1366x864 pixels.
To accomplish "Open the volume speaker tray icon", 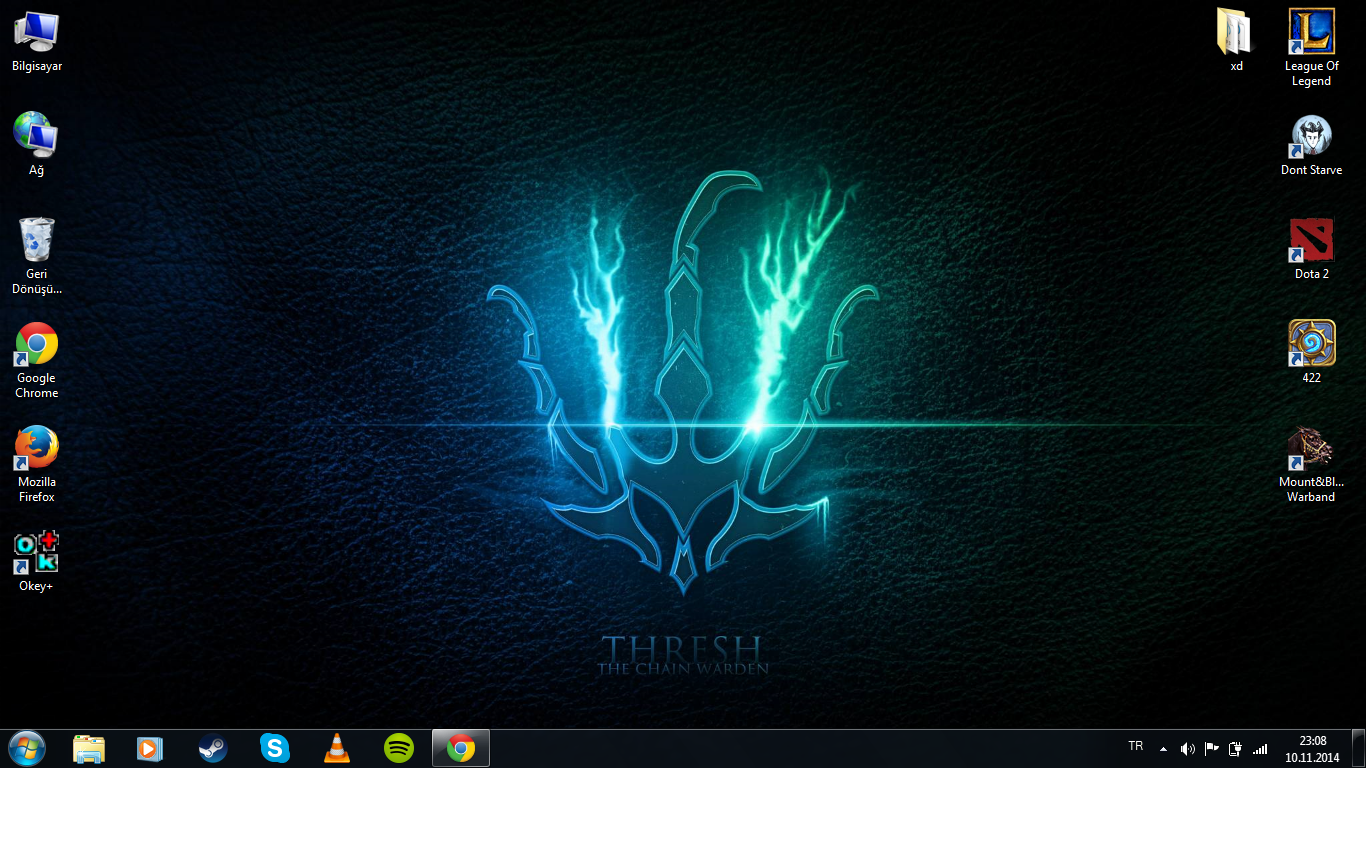I will pos(1187,748).
